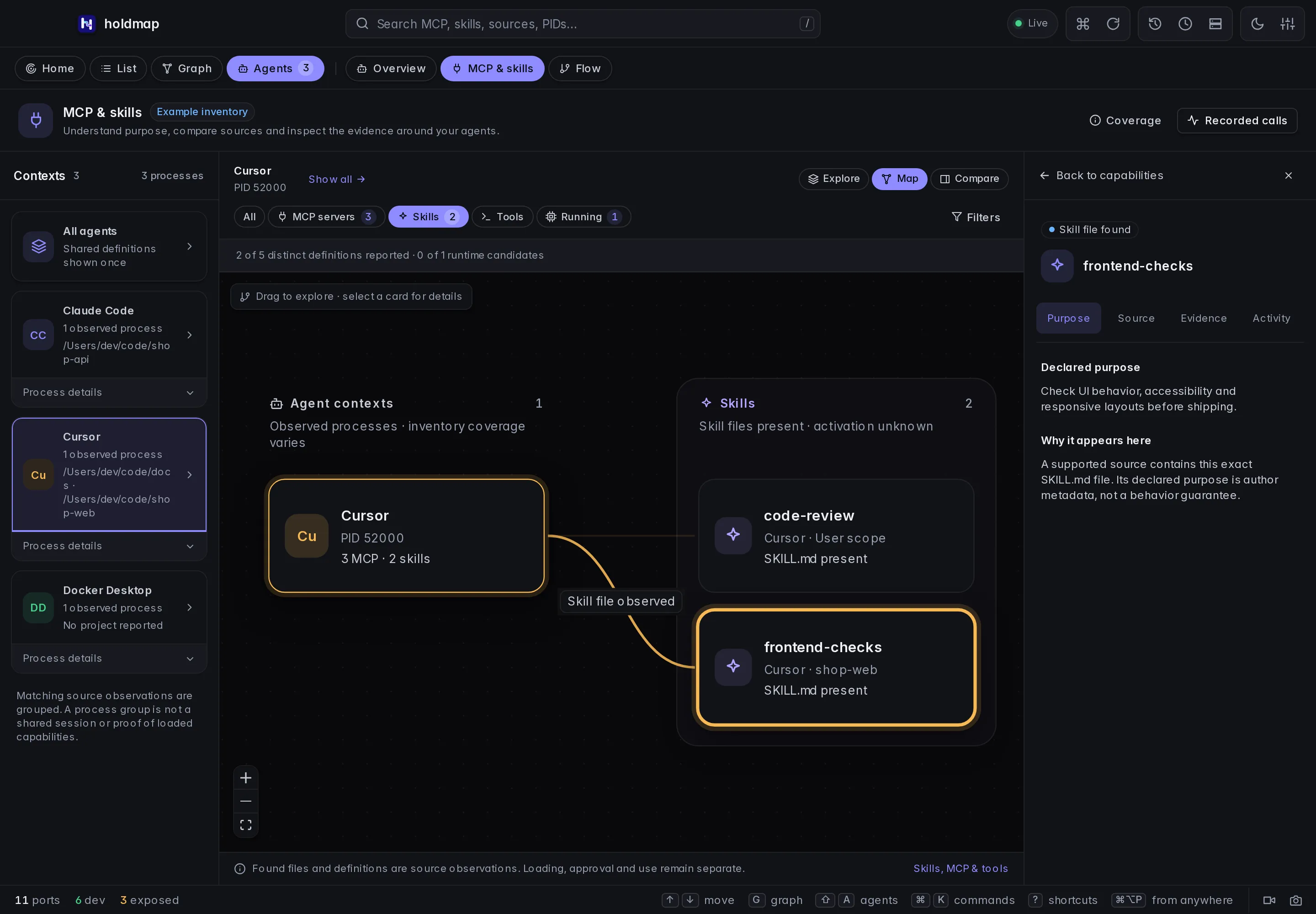Open the Docker Desktop context chevron

tap(190, 607)
